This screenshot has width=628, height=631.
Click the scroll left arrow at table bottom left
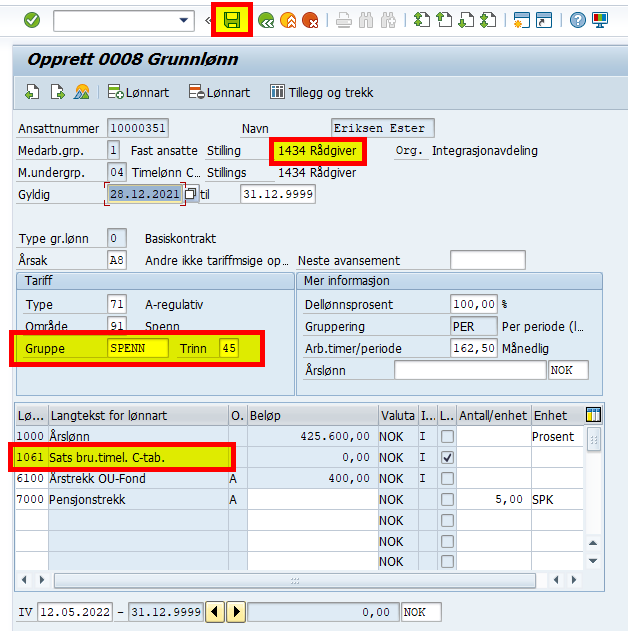click(x=24, y=580)
